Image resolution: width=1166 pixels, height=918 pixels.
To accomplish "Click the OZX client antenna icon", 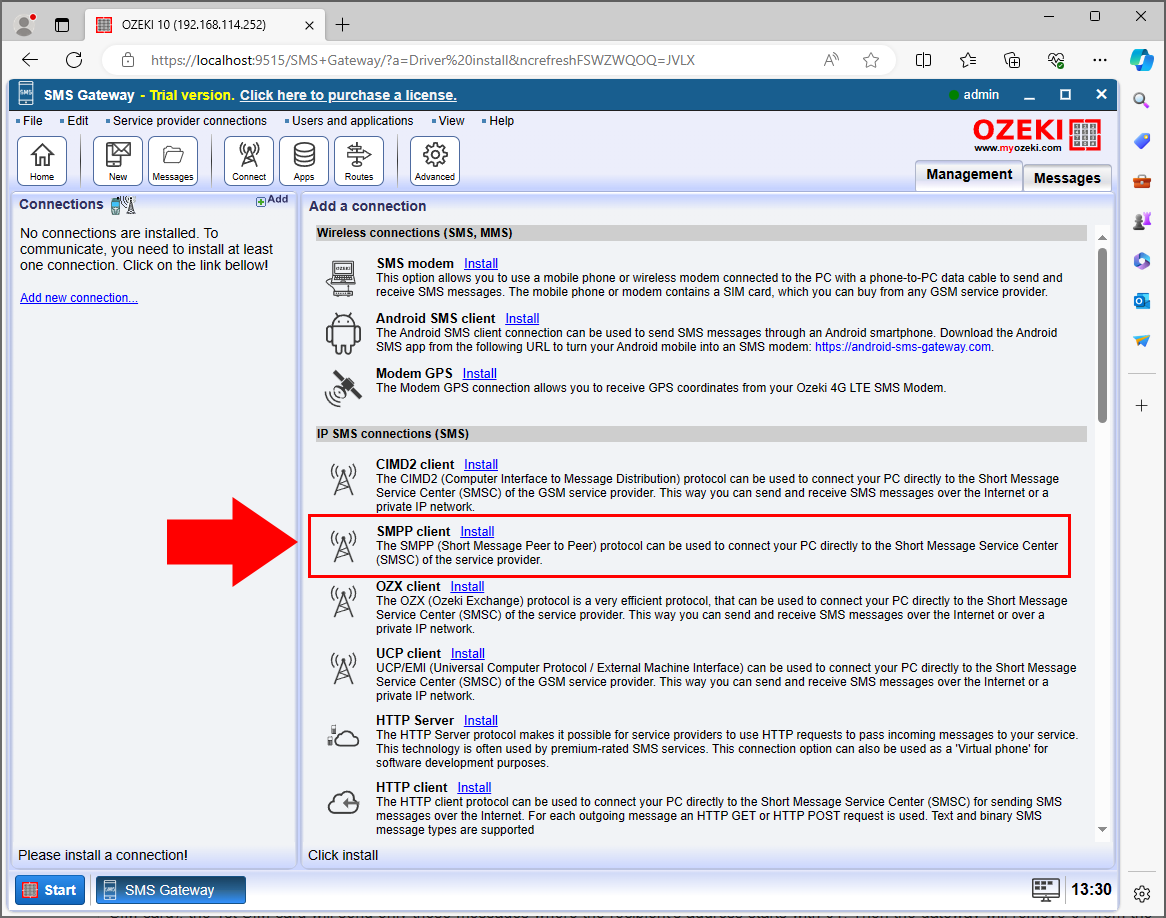I will 343,602.
